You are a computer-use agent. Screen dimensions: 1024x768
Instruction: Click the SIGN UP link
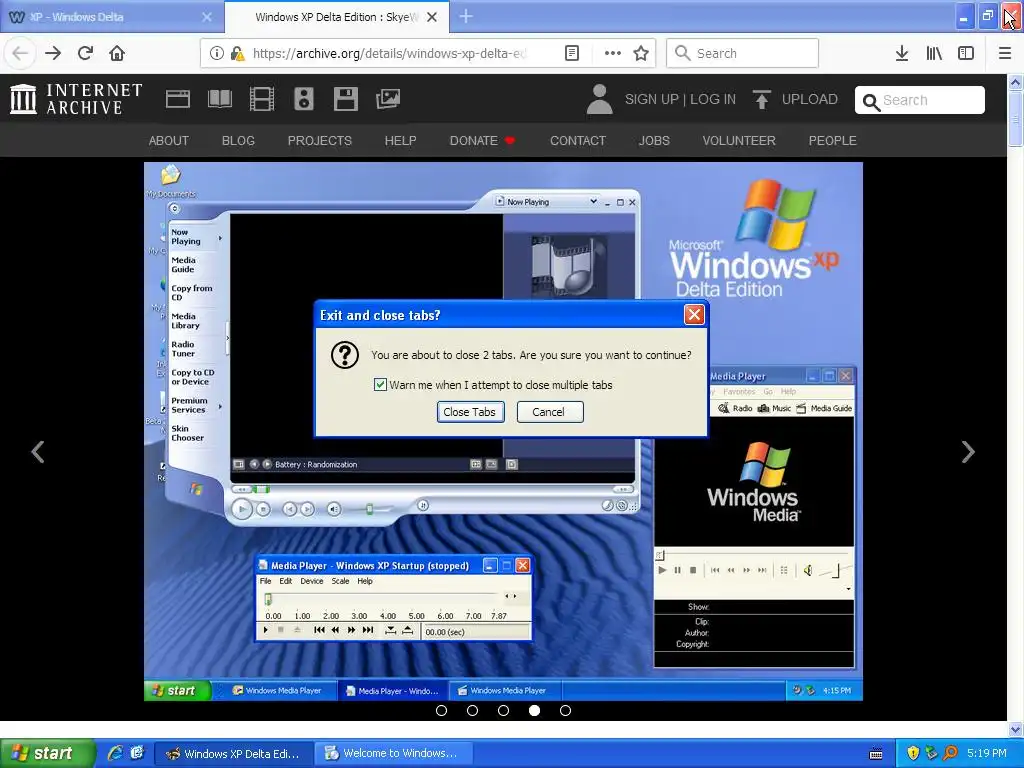pos(651,99)
